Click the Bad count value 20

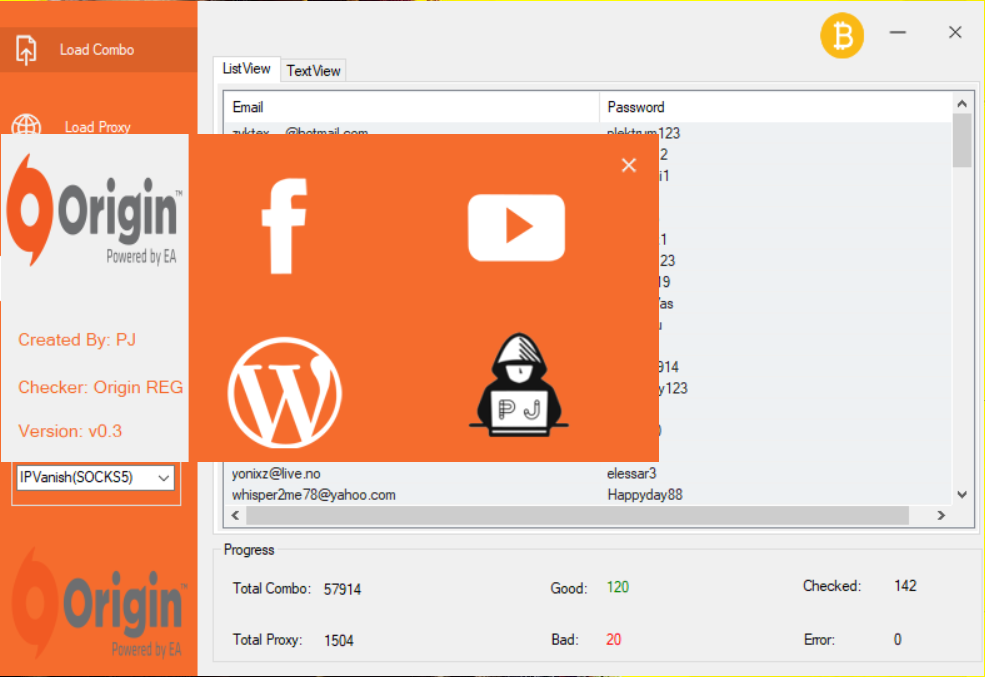coord(613,639)
